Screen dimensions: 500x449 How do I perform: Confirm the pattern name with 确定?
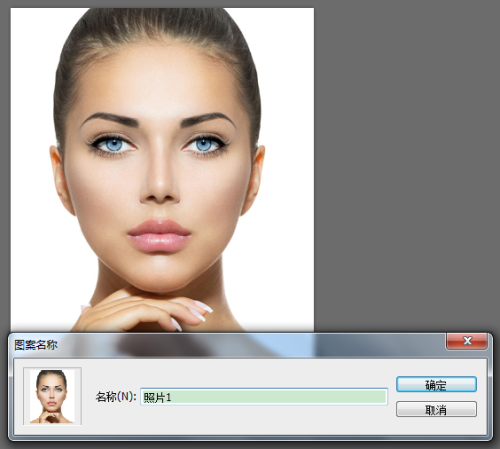tap(436, 385)
